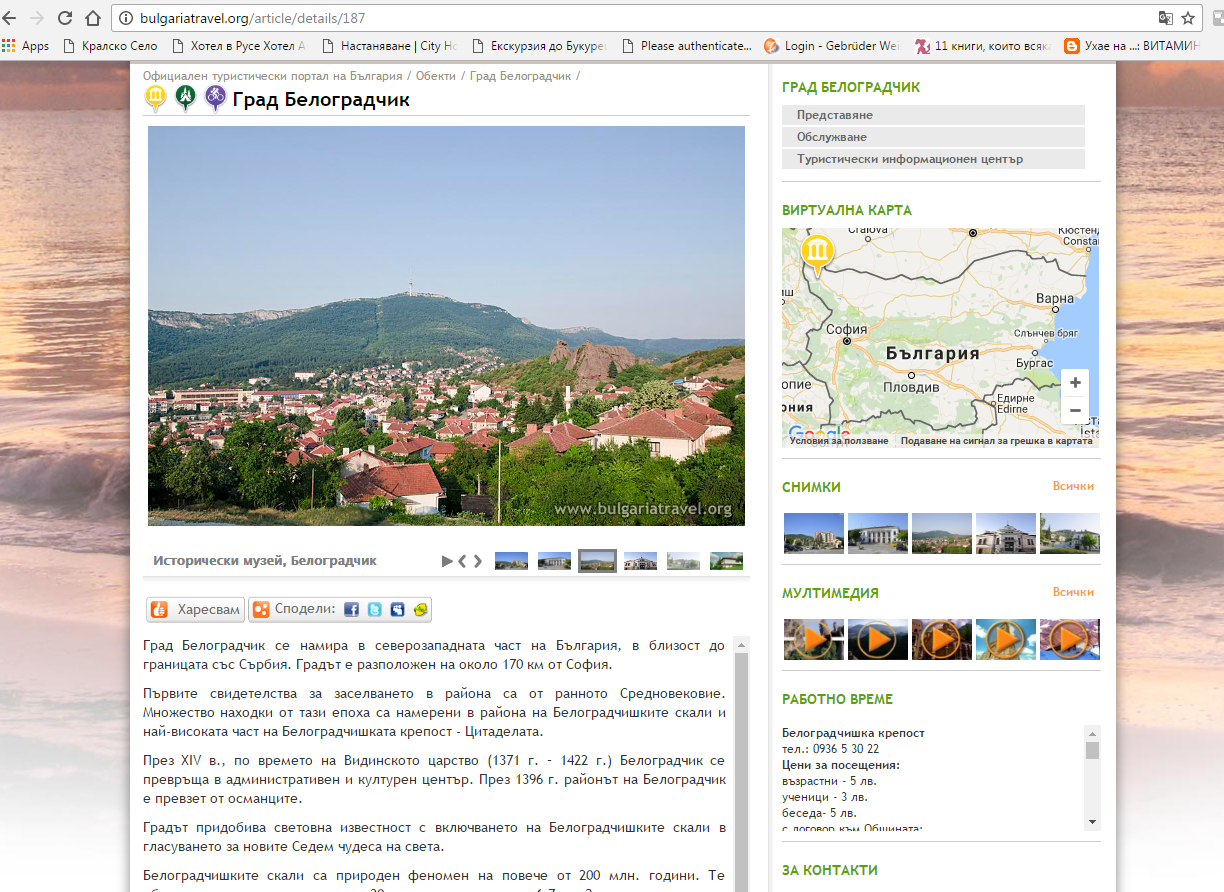The image size is (1224, 892).
Task: Click the yellow museum pin icon beside the page title
Action: coord(155,97)
